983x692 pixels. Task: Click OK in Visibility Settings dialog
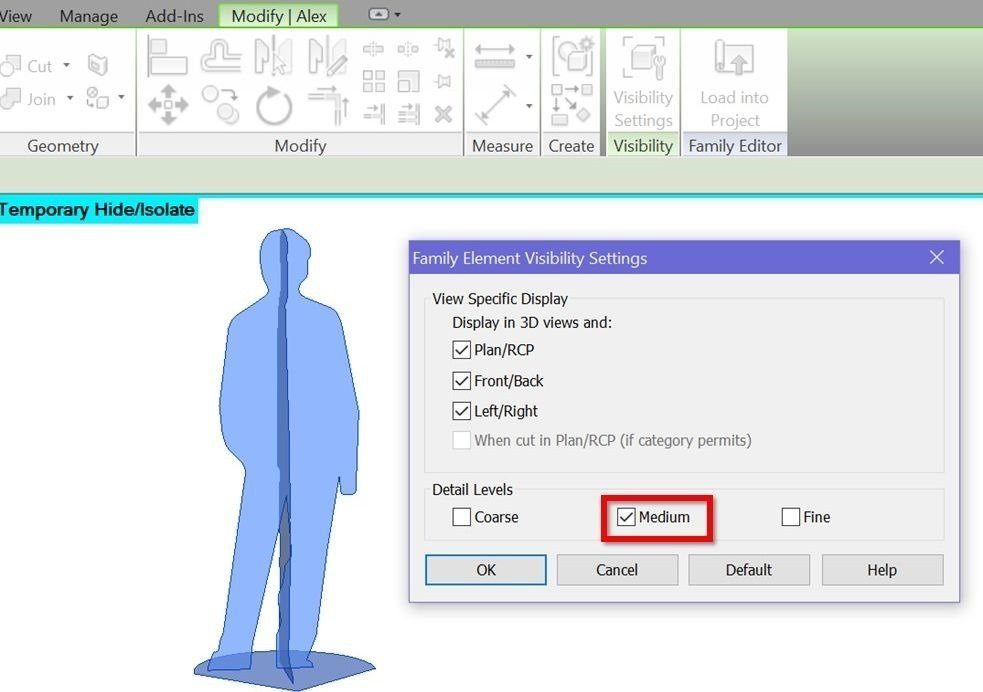point(486,570)
